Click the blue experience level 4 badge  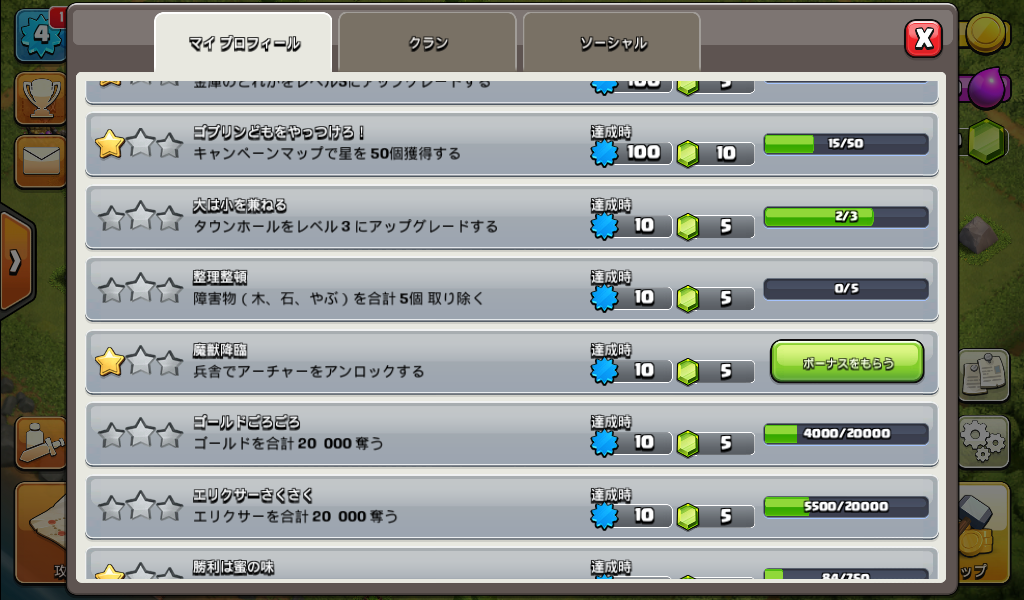(x=40, y=33)
